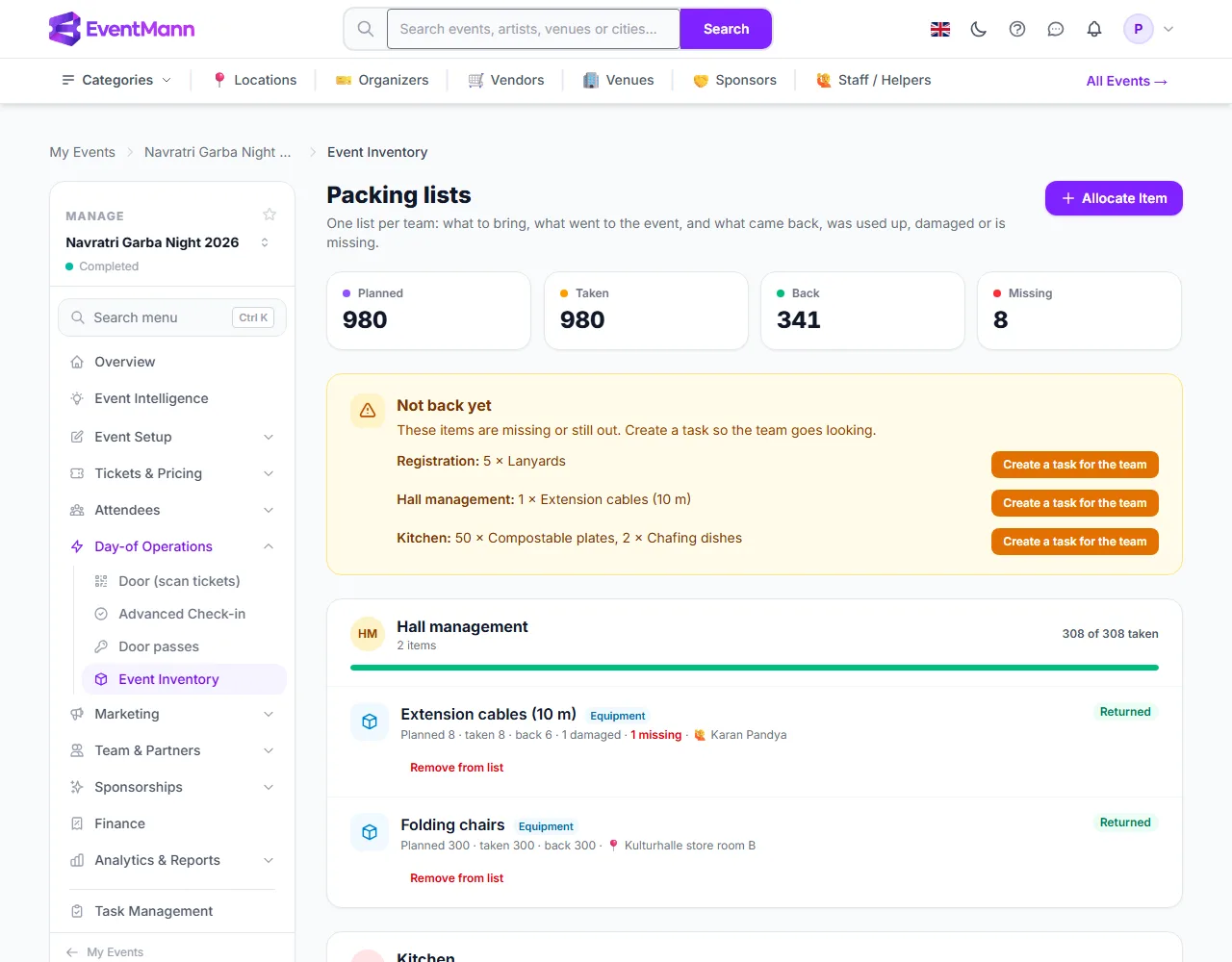Image resolution: width=1232 pixels, height=962 pixels.
Task: Expand the Event Setup section
Action: 172,437
